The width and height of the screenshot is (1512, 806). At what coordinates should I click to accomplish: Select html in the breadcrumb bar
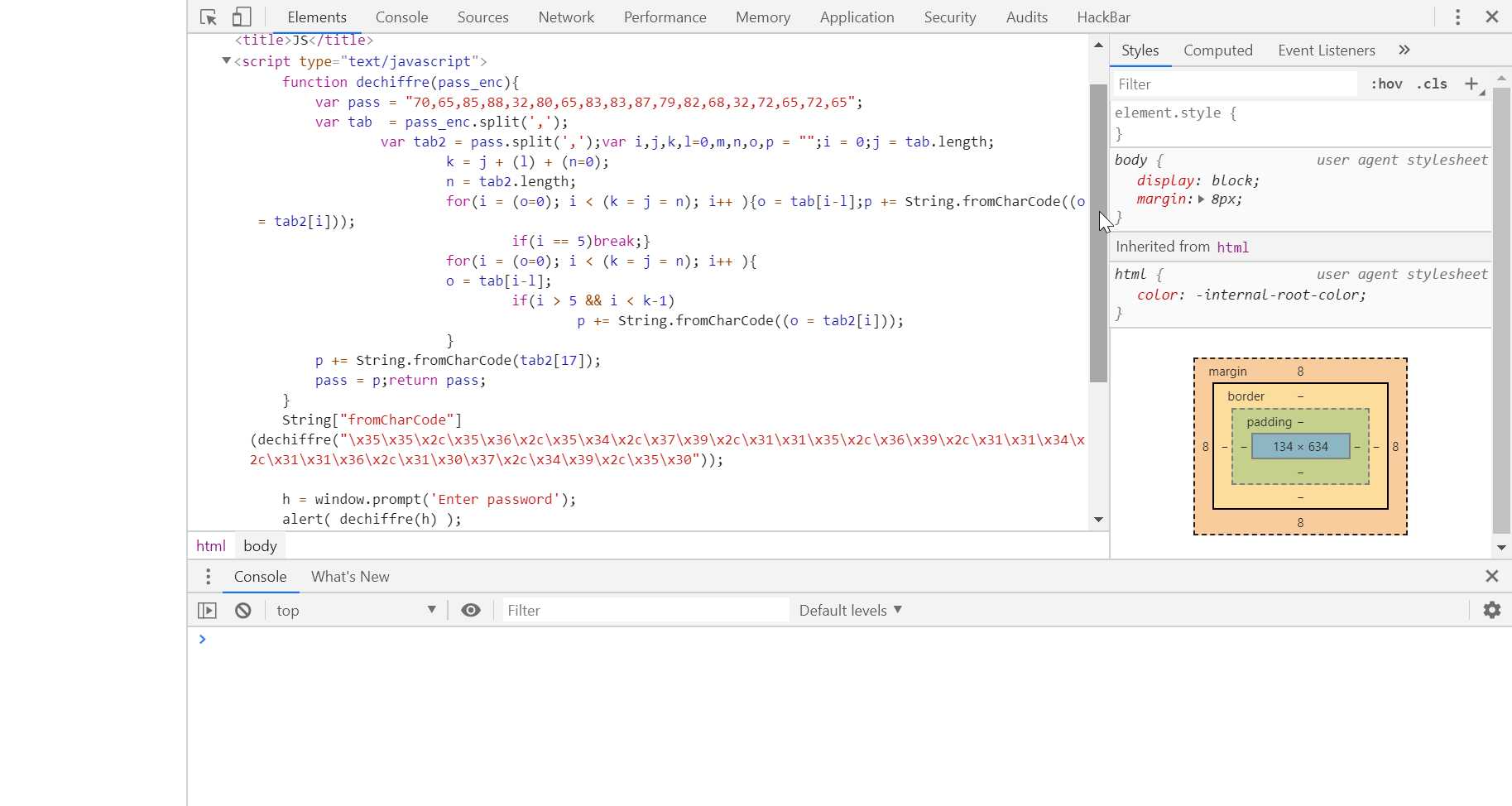click(211, 546)
